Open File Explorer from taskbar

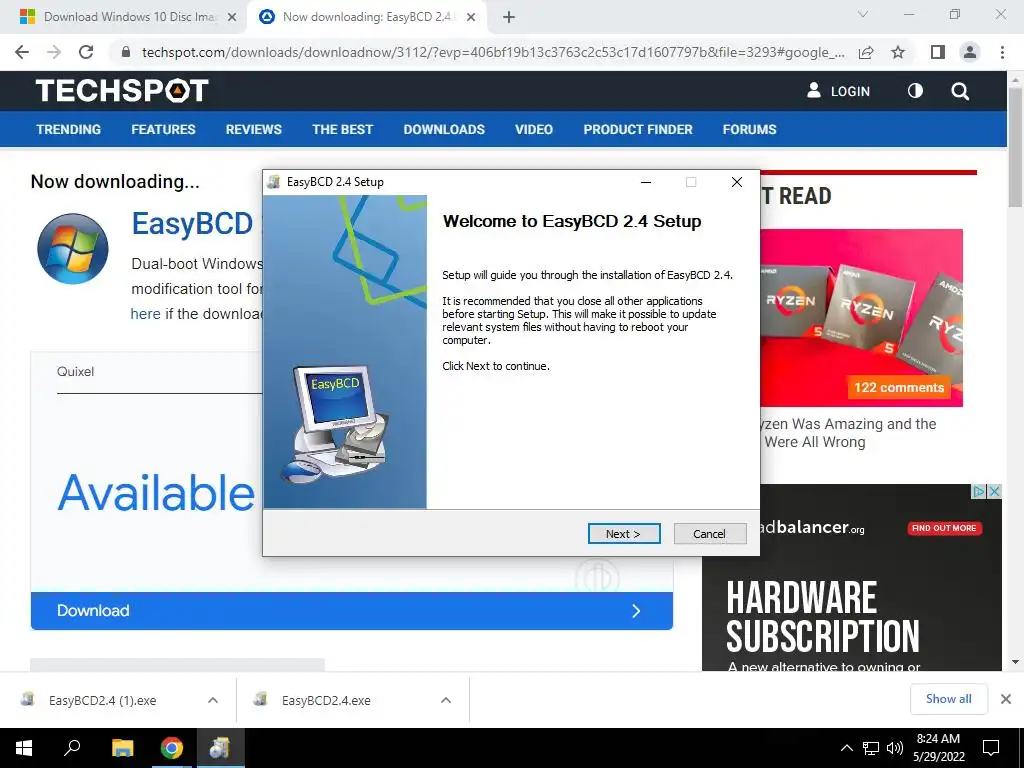pos(122,748)
